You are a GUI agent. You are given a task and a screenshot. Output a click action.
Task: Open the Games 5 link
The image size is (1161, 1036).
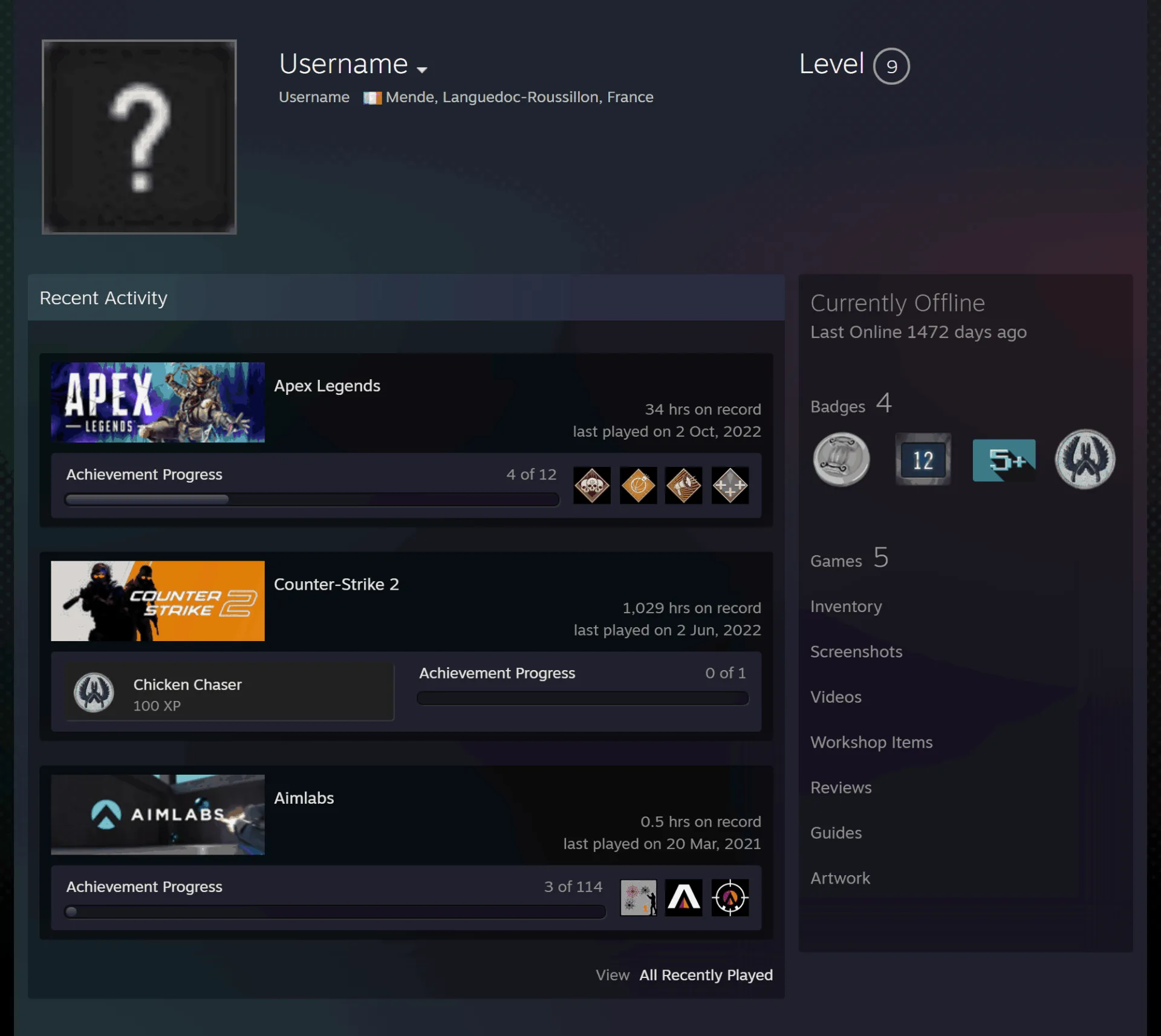[x=849, y=558]
